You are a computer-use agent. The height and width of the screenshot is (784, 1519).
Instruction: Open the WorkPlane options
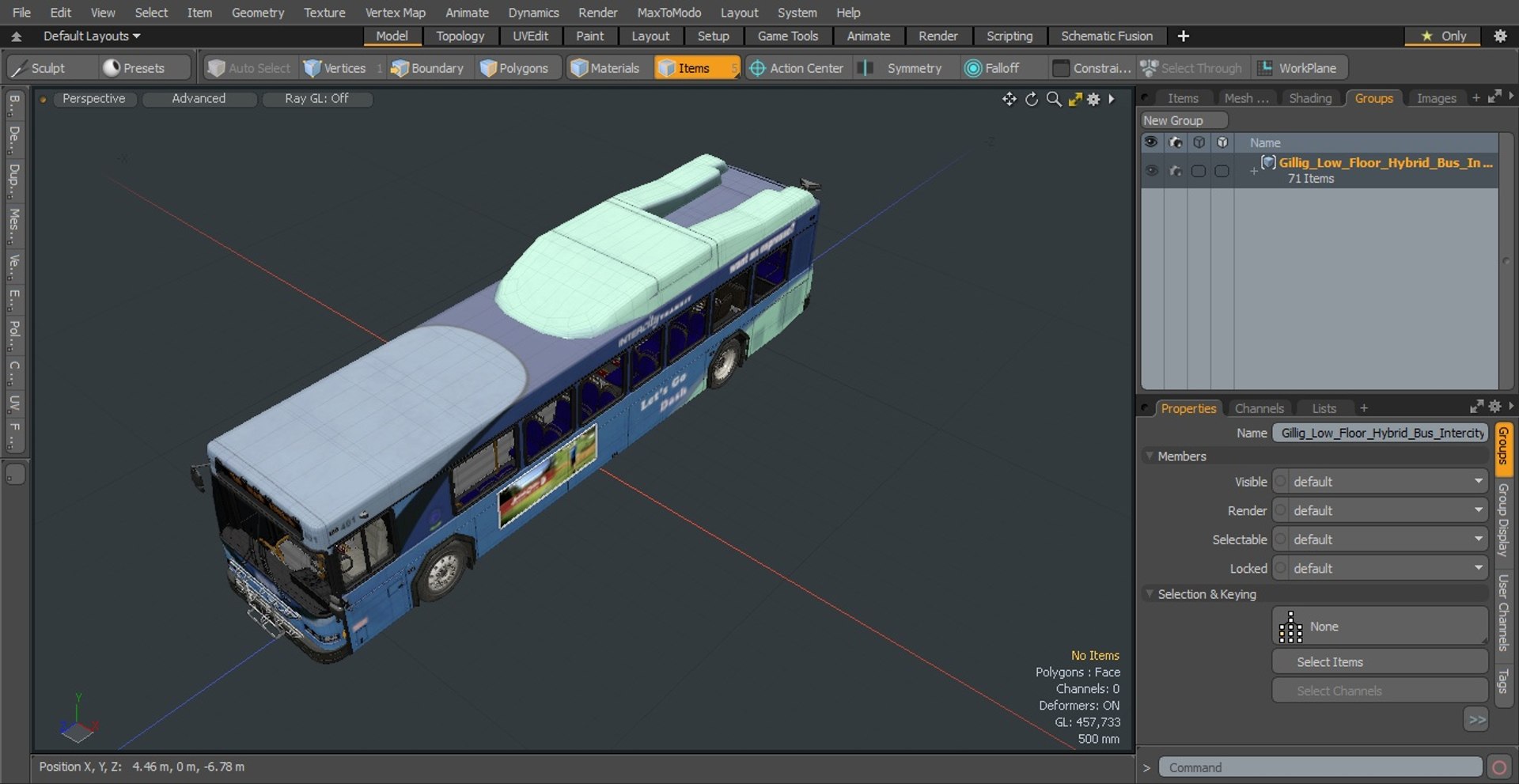click(1299, 68)
